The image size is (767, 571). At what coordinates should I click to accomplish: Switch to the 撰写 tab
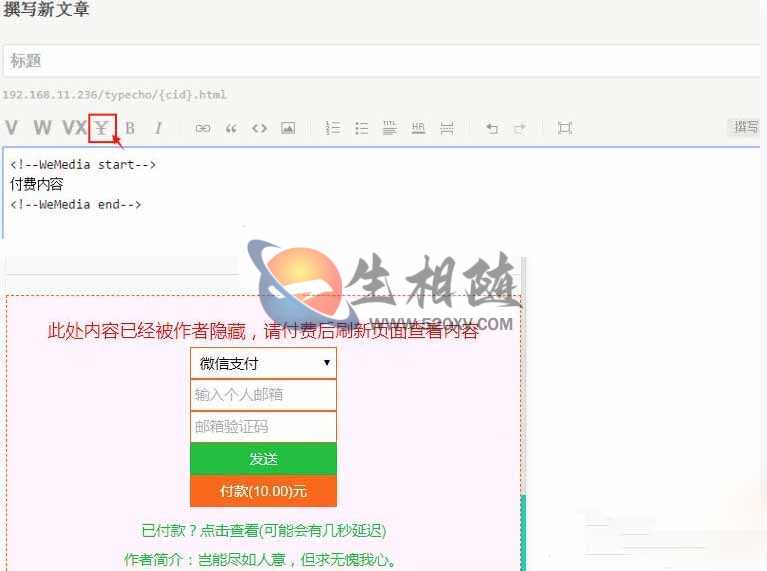pos(745,127)
